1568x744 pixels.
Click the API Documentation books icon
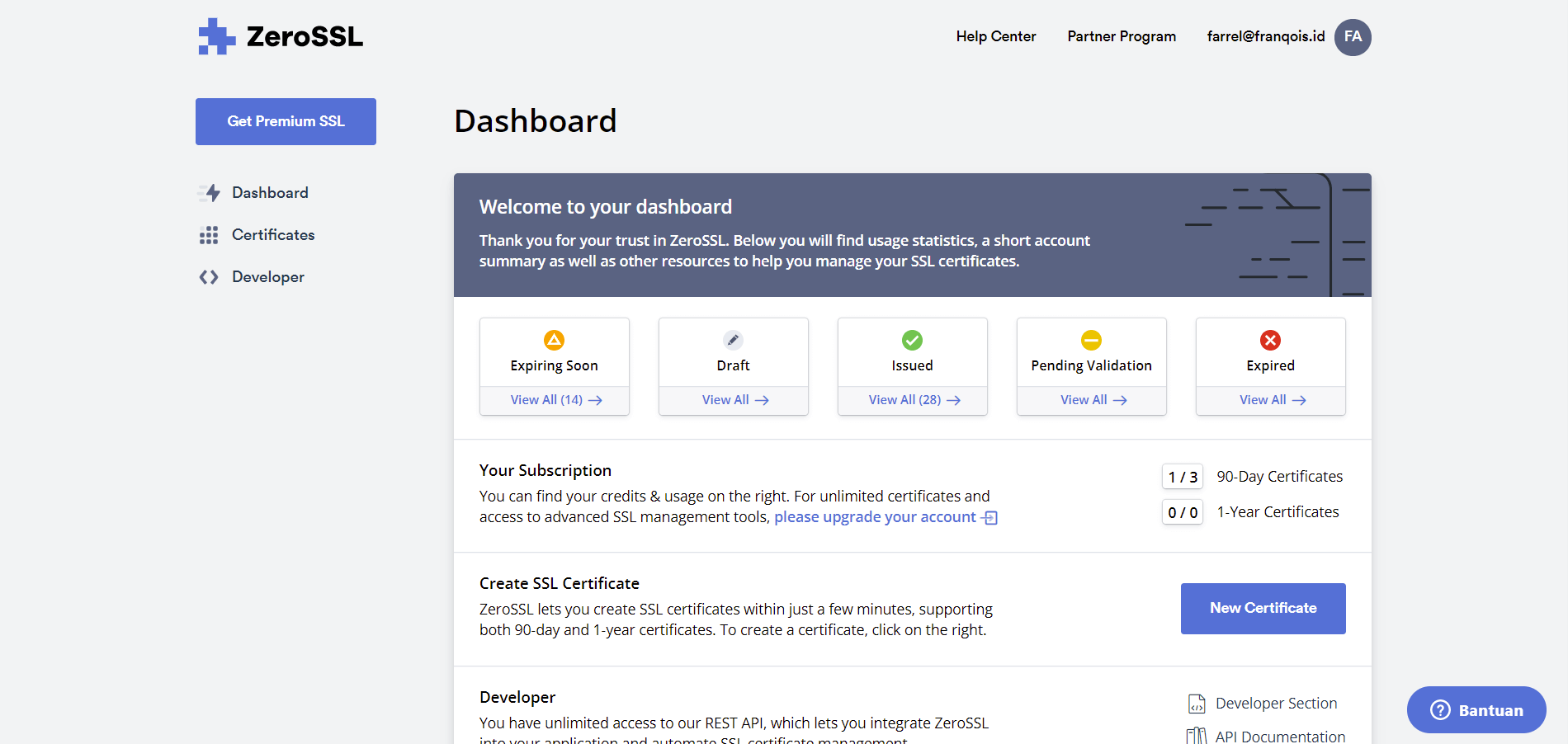tap(1197, 736)
